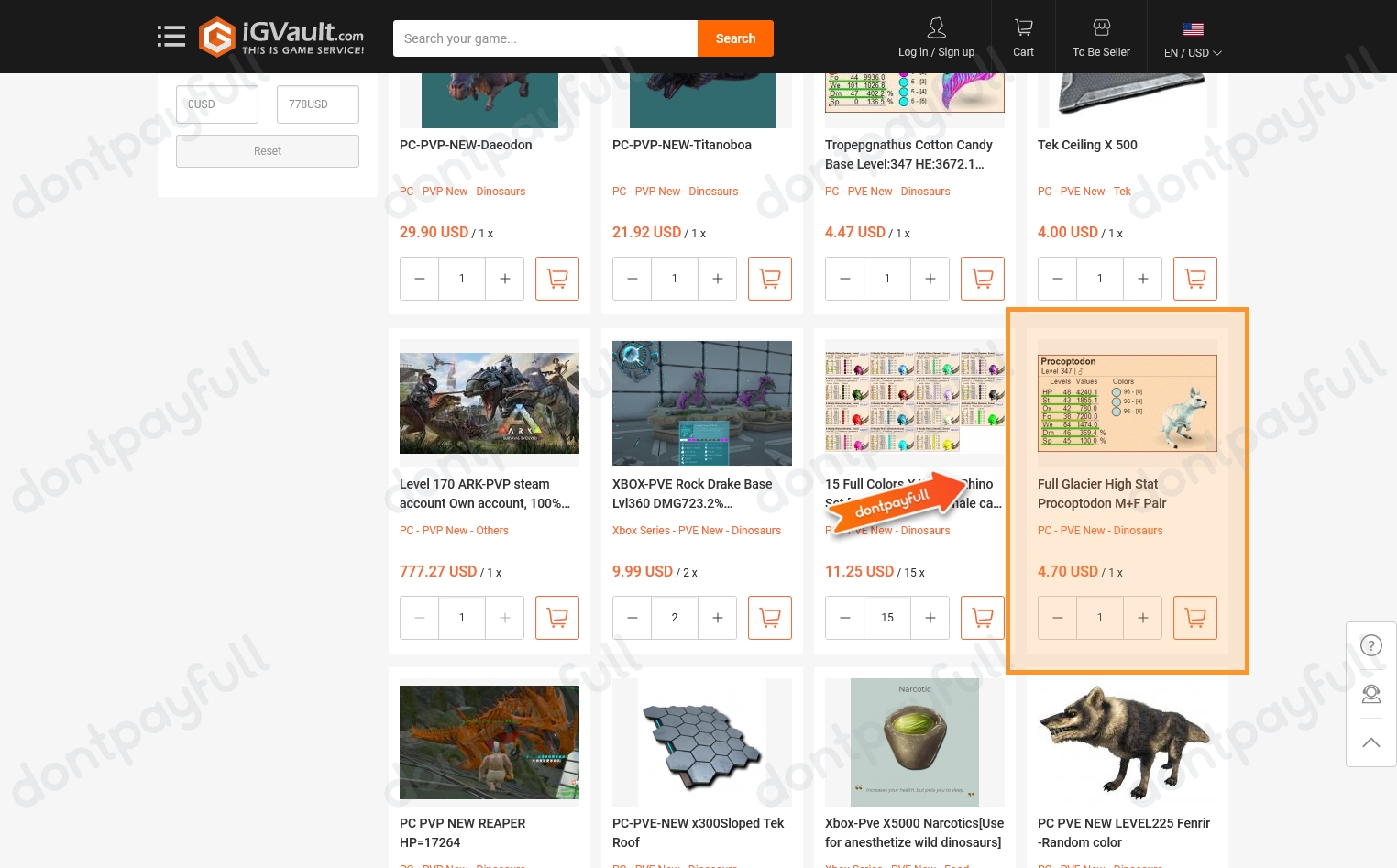
Task: Increase quantity for PC-PVP-NEW-Titanoboa
Action: coord(718,279)
